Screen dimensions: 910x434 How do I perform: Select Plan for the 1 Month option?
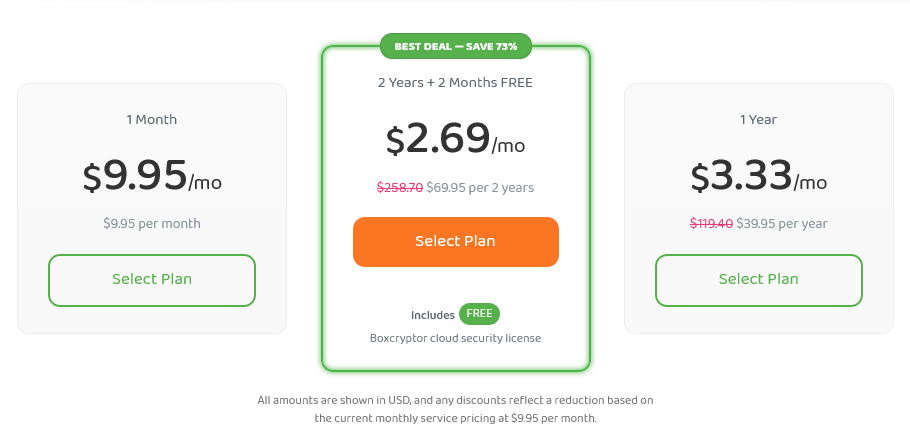[x=152, y=280]
